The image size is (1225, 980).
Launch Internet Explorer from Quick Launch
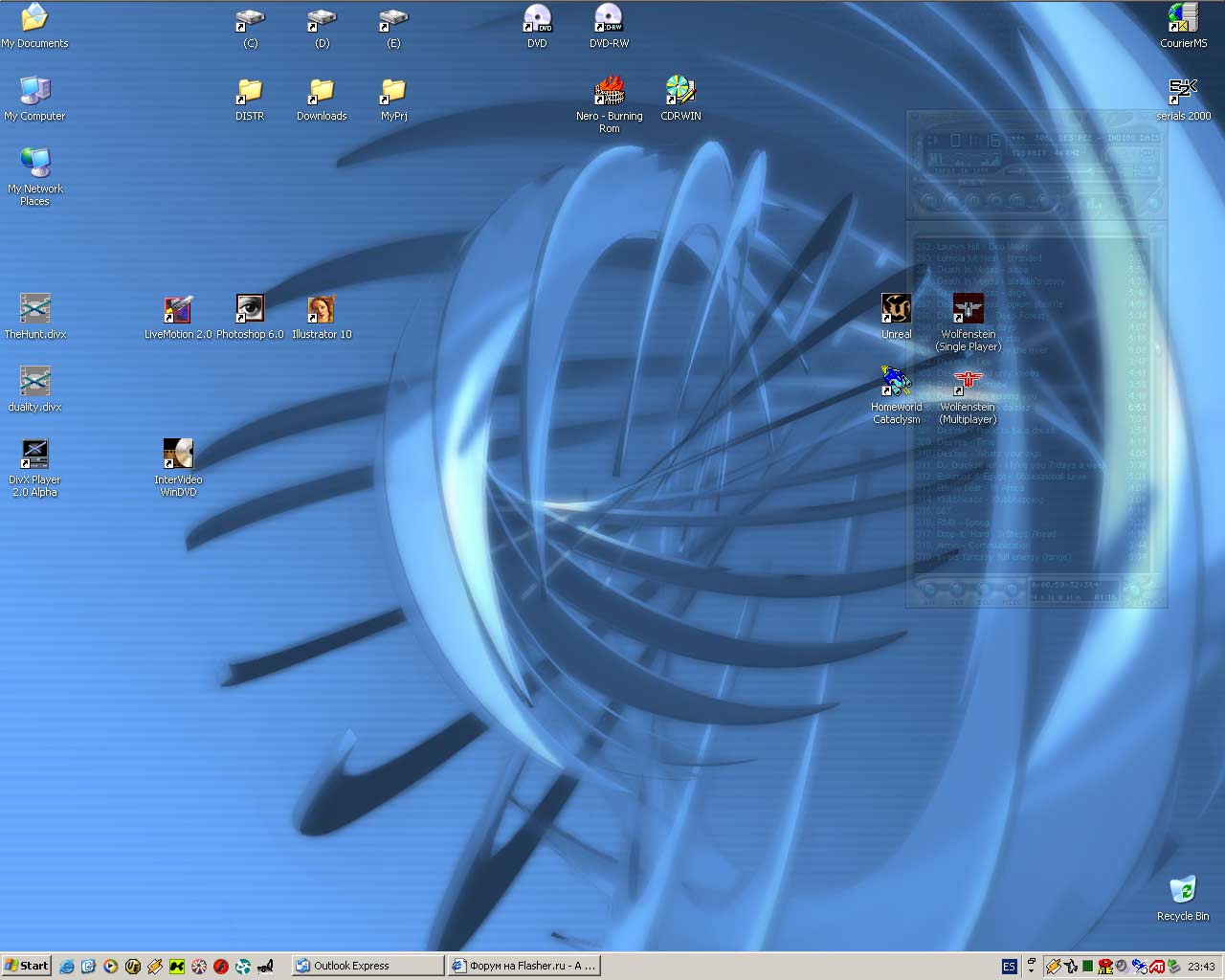67,967
